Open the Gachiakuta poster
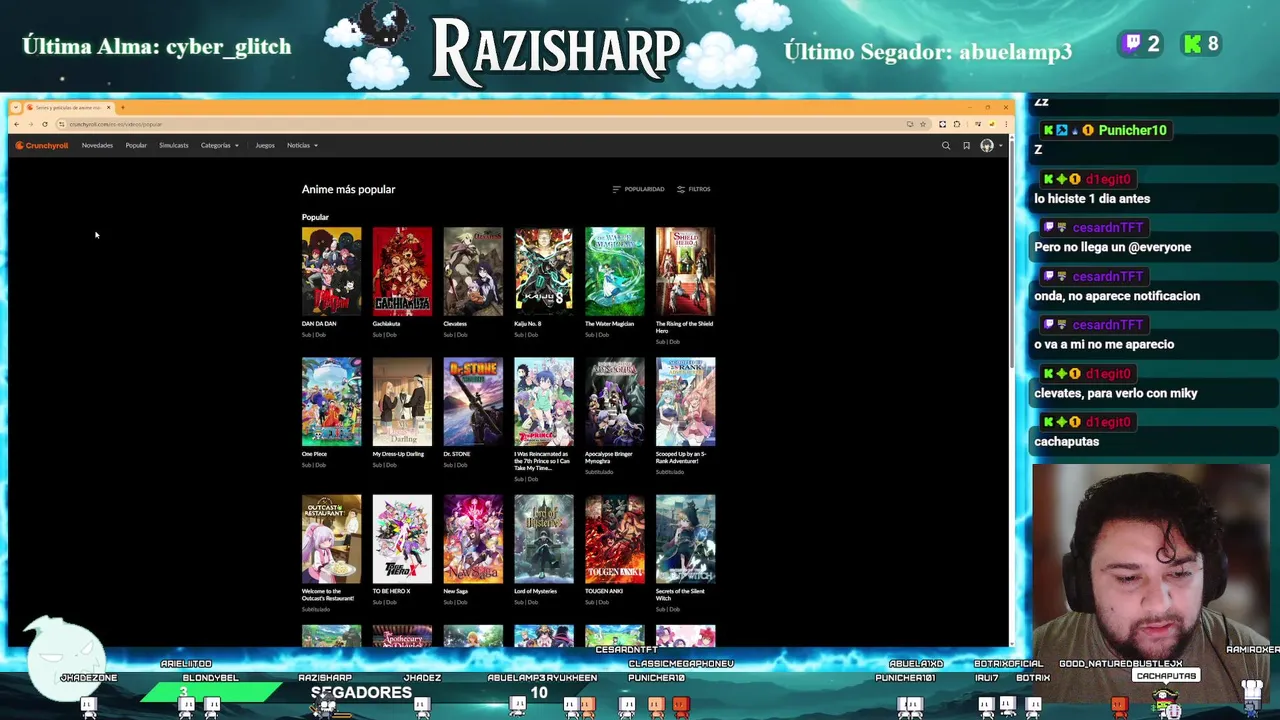Screen dimensions: 1280x720 [402, 271]
